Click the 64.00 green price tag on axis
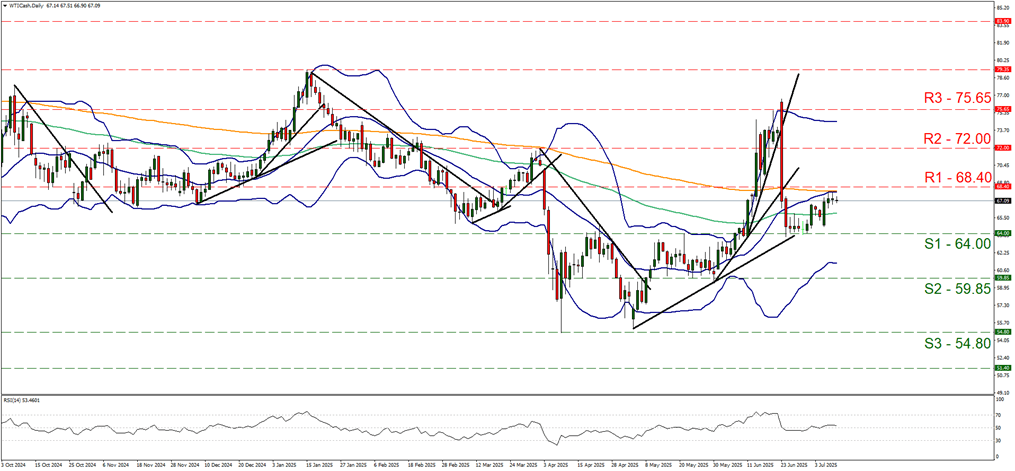Screen dimensions: 1015x471 click(1003, 233)
